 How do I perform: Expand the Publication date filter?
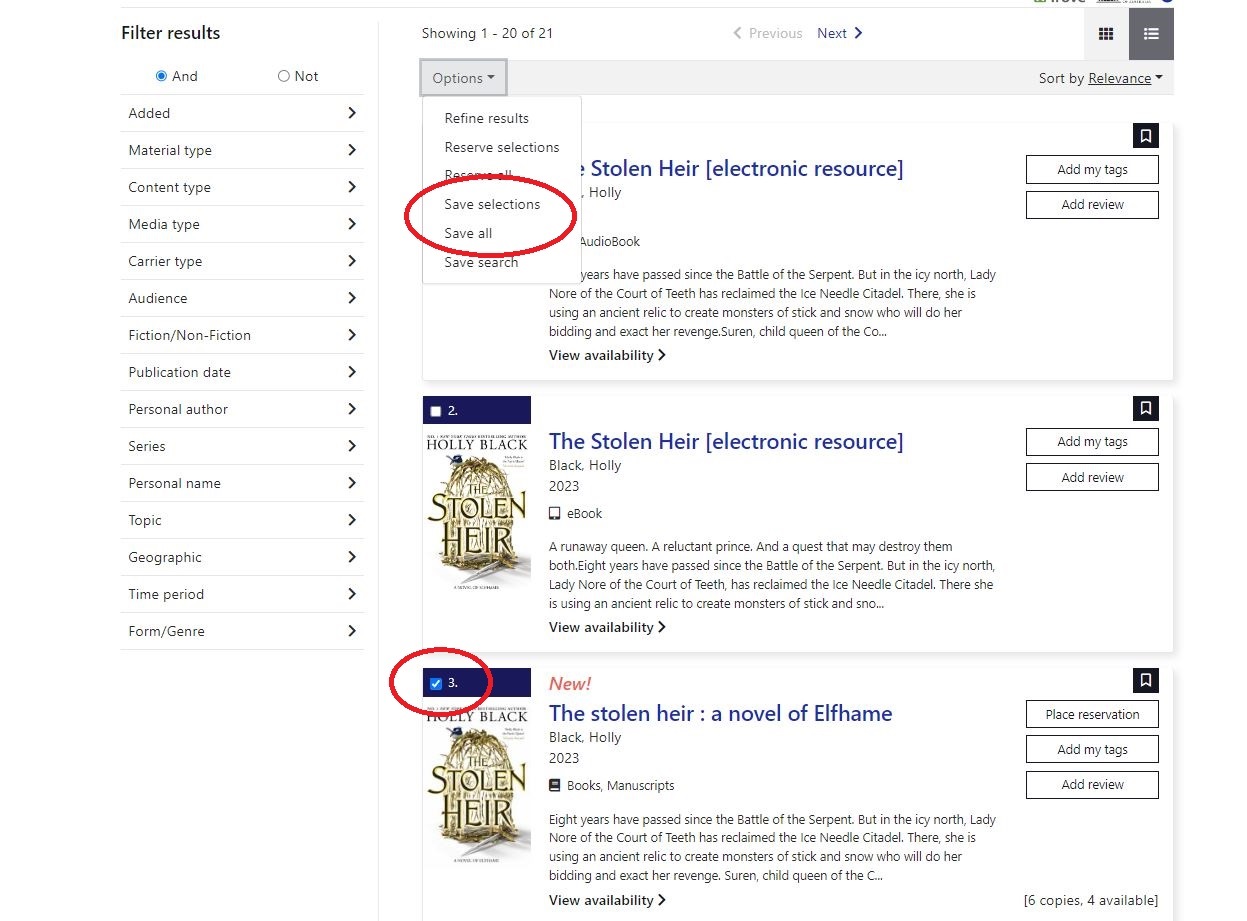pos(242,372)
